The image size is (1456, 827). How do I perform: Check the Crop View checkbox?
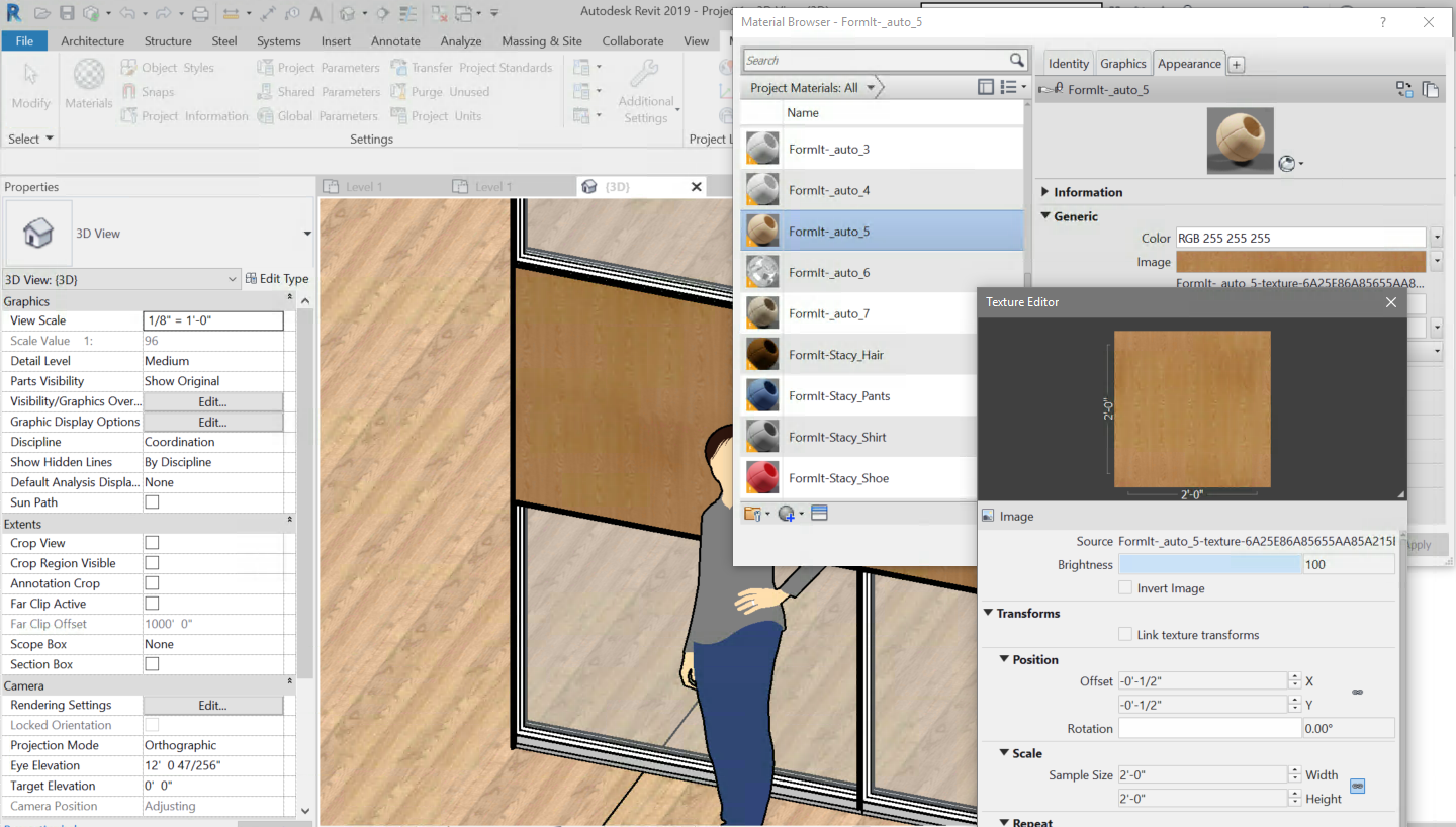152,542
